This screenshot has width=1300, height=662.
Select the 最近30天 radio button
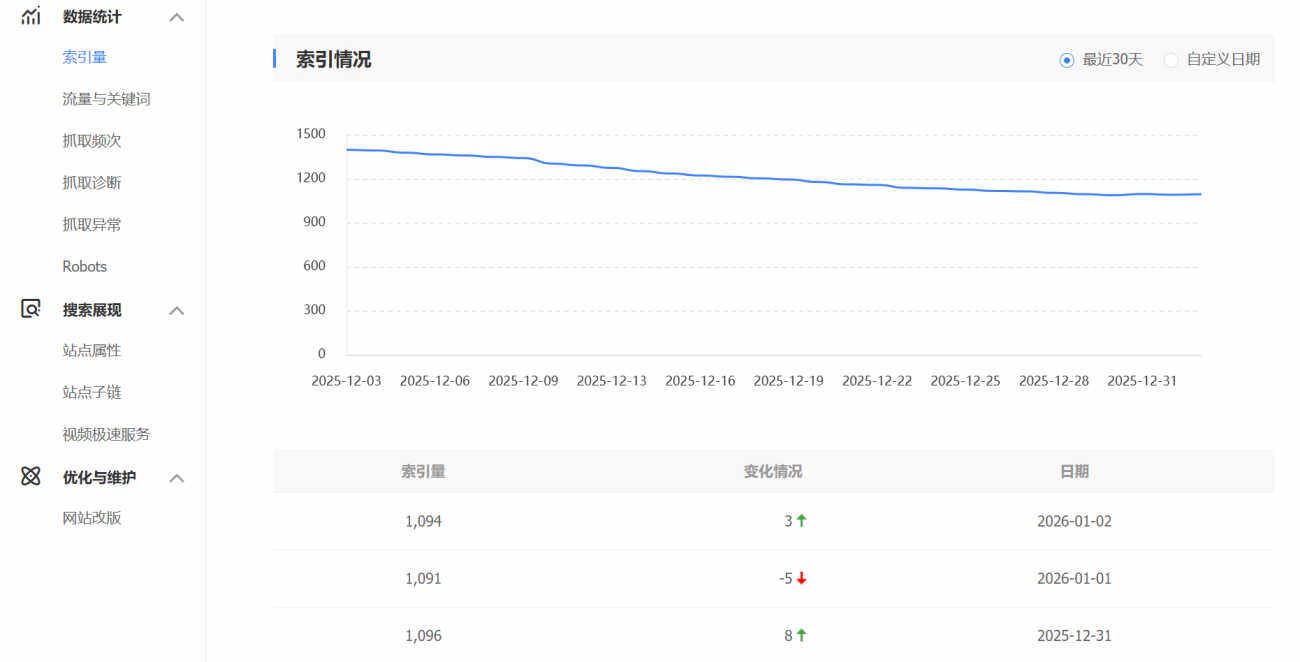click(1067, 60)
